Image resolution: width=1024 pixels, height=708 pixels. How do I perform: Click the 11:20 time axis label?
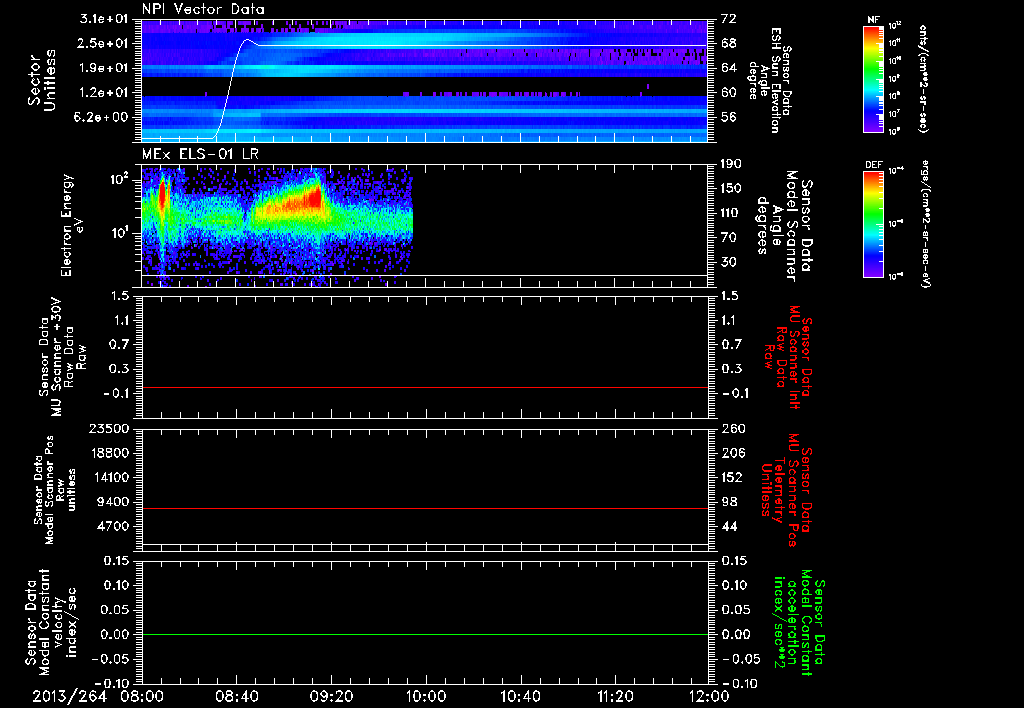tap(615, 696)
